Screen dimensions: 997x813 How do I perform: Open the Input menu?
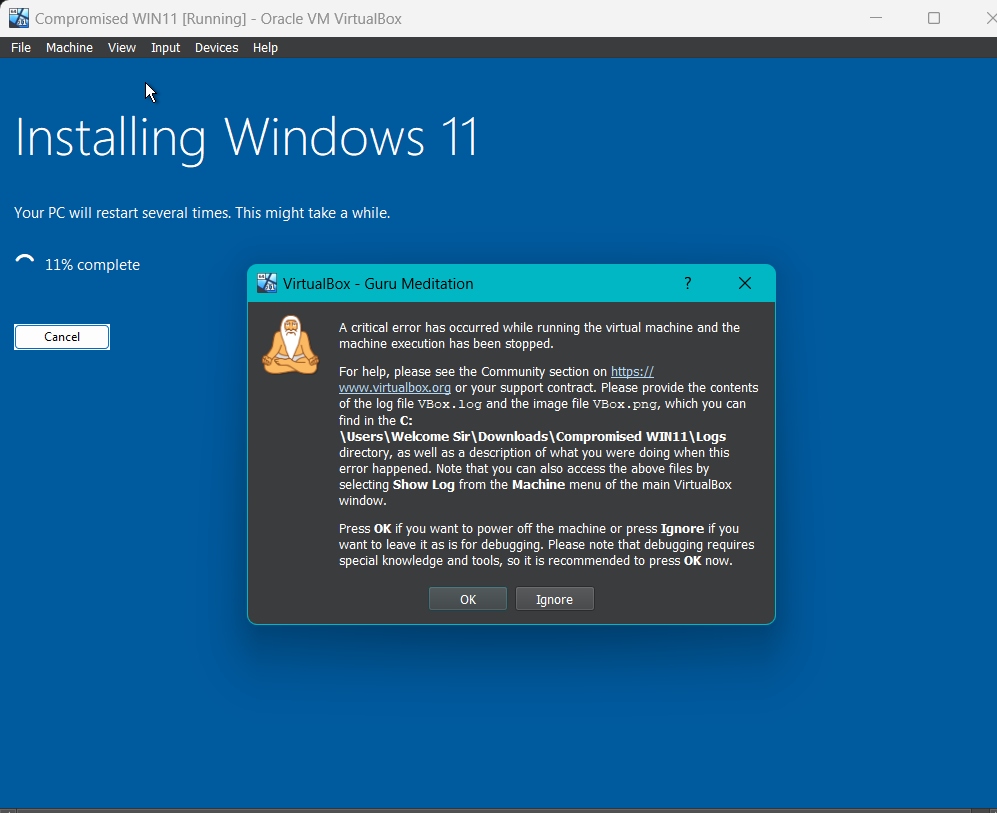click(x=165, y=48)
